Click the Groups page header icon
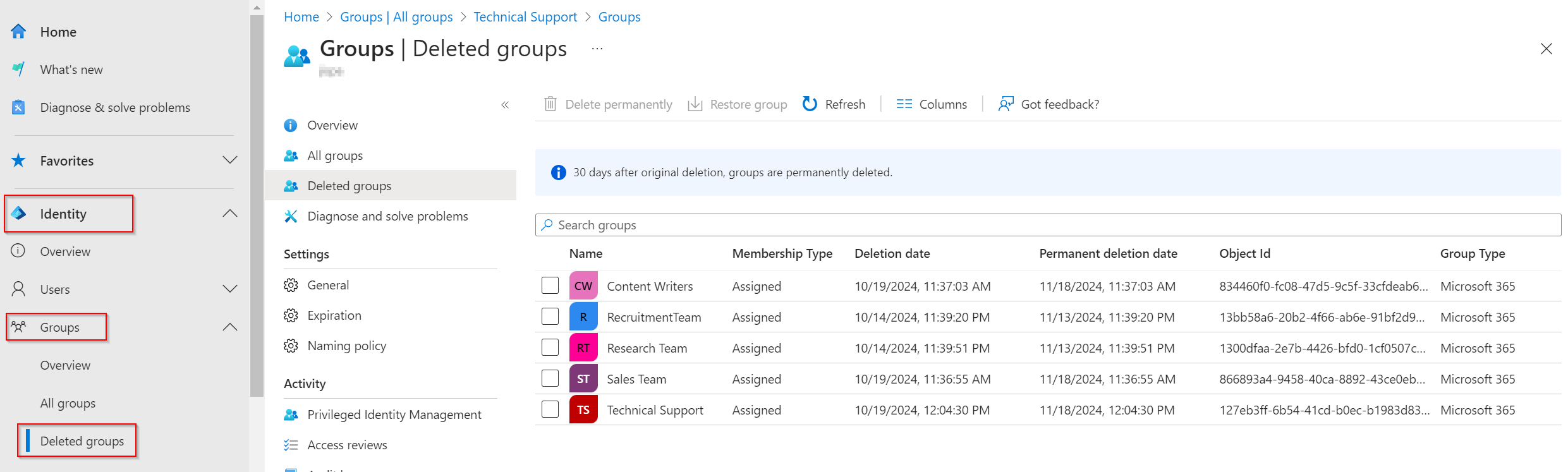This screenshot has width=1568, height=472. click(297, 56)
